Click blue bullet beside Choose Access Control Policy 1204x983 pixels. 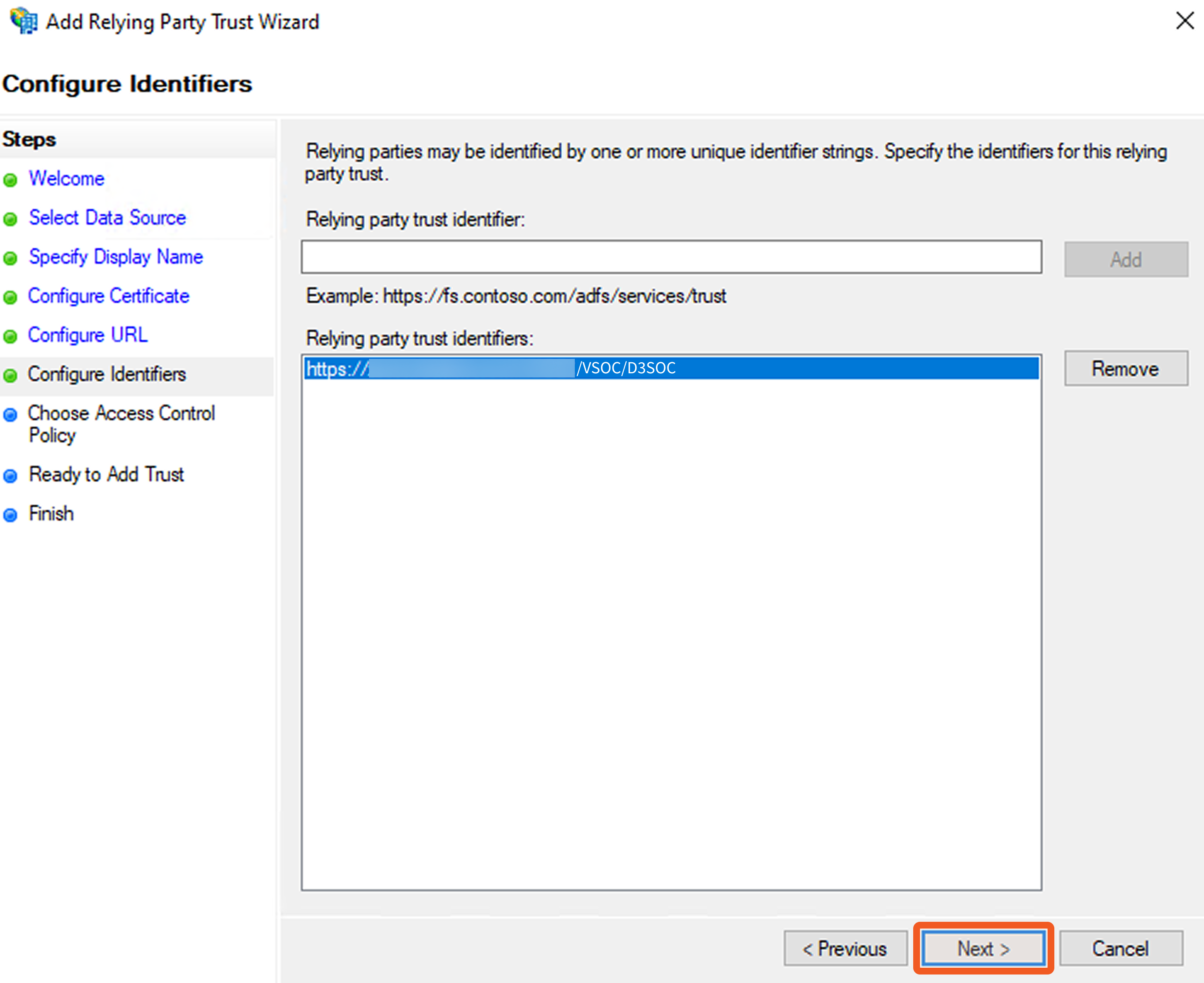pos(10,415)
